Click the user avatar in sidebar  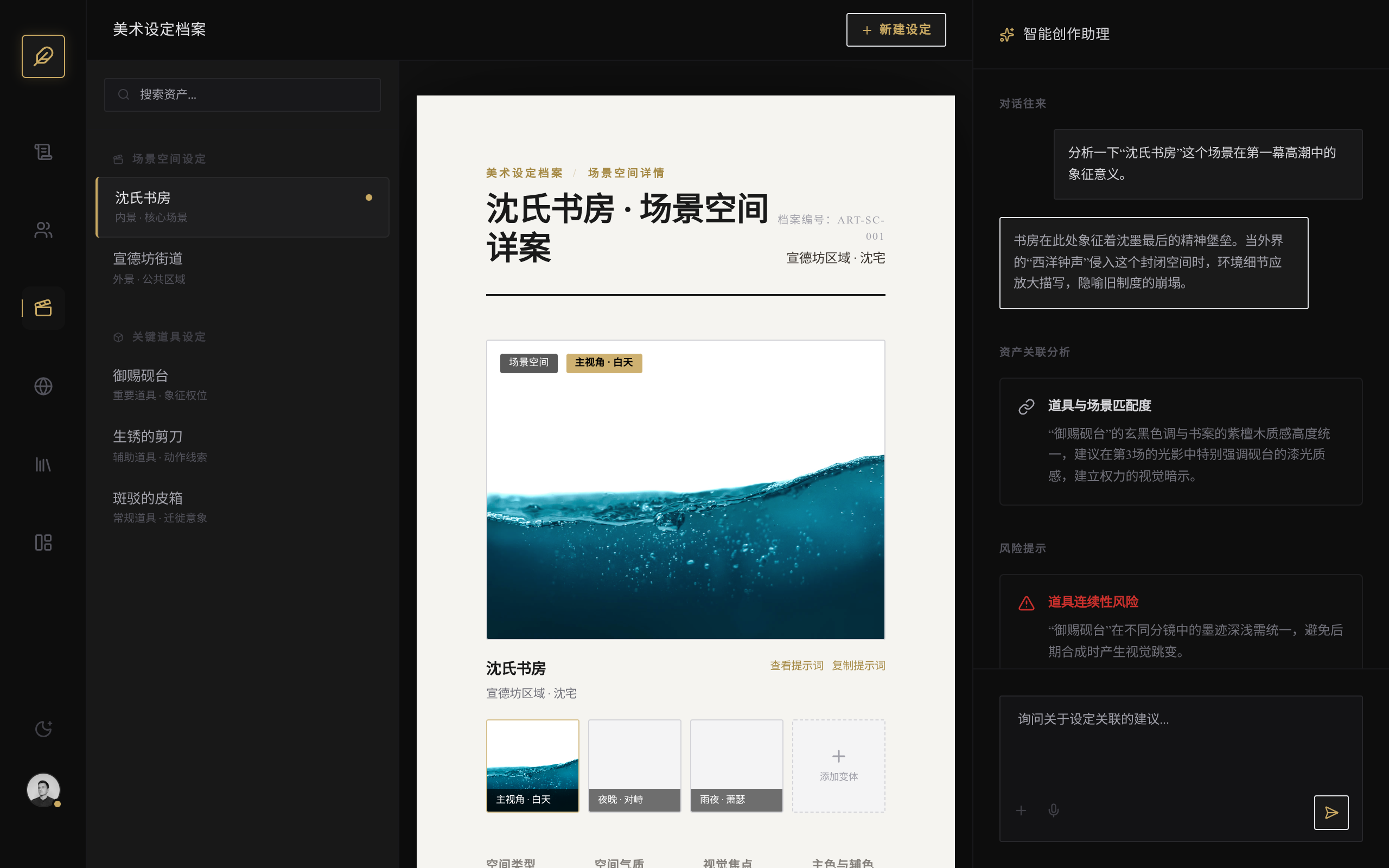click(x=43, y=789)
